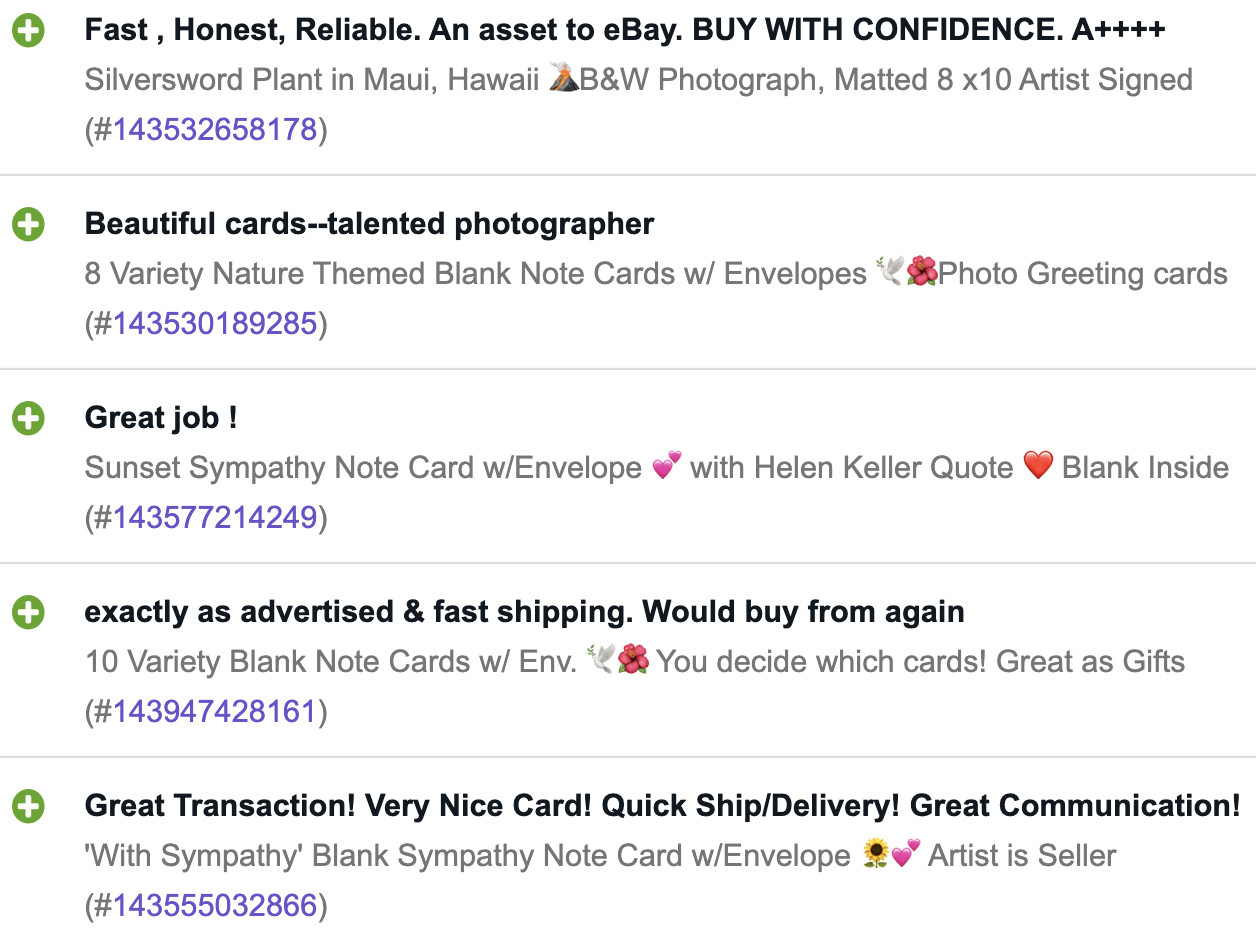The width and height of the screenshot is (1256, 946).
Task: Follow the item link 143577214249
Action: click(x=215, y=518)
